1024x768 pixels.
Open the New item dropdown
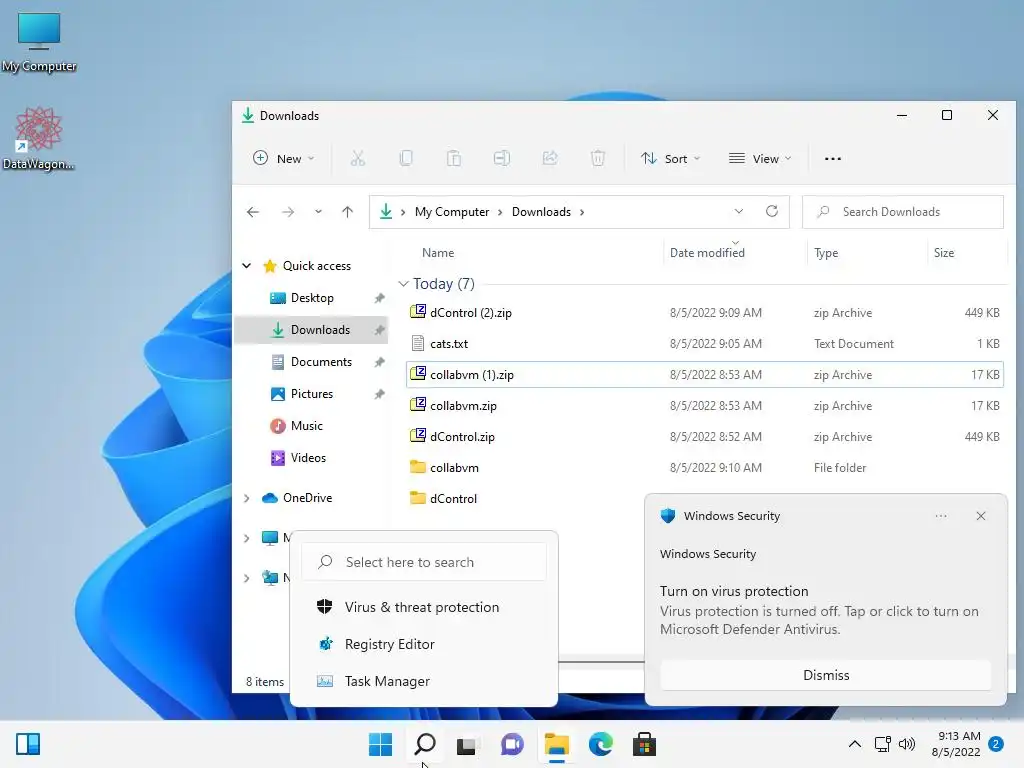[x=283, y=159]
